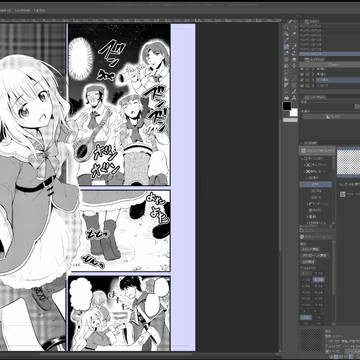Toggle eye icon of the highlighted layer row
This screenshot has width=360, height=360.
[x=301, y=80]
